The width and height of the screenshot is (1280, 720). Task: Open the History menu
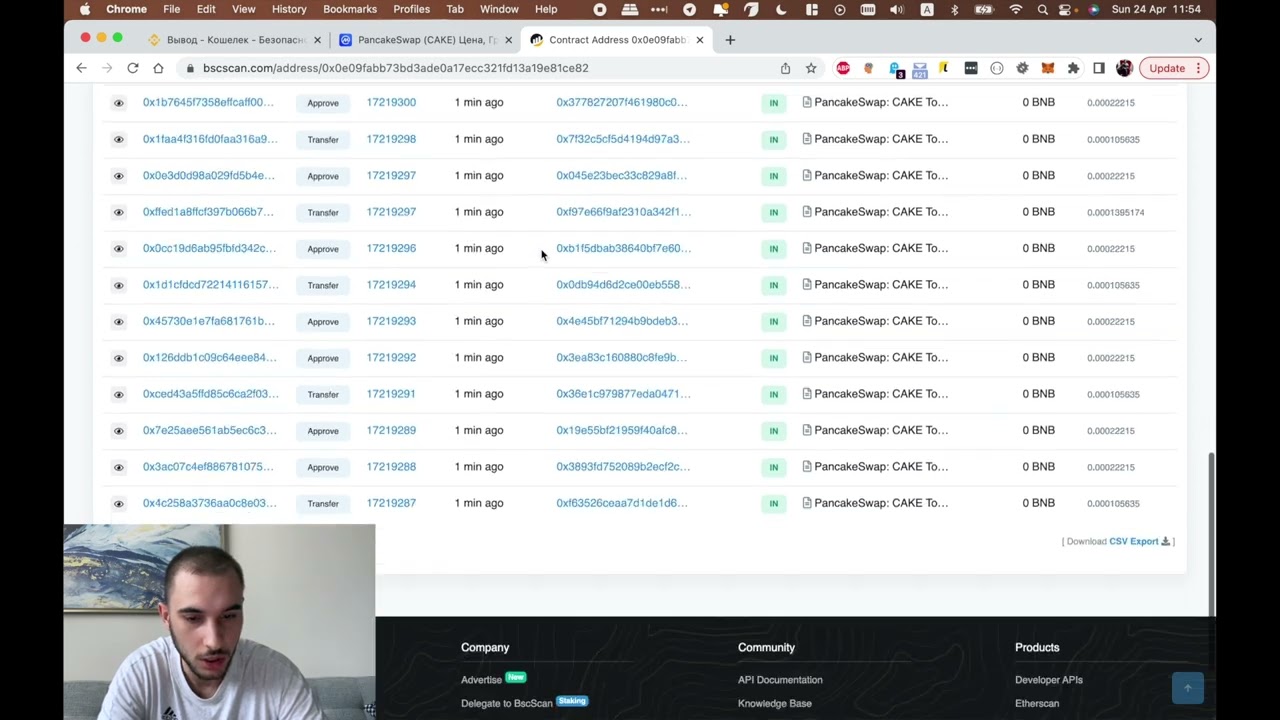click(289, 9)
